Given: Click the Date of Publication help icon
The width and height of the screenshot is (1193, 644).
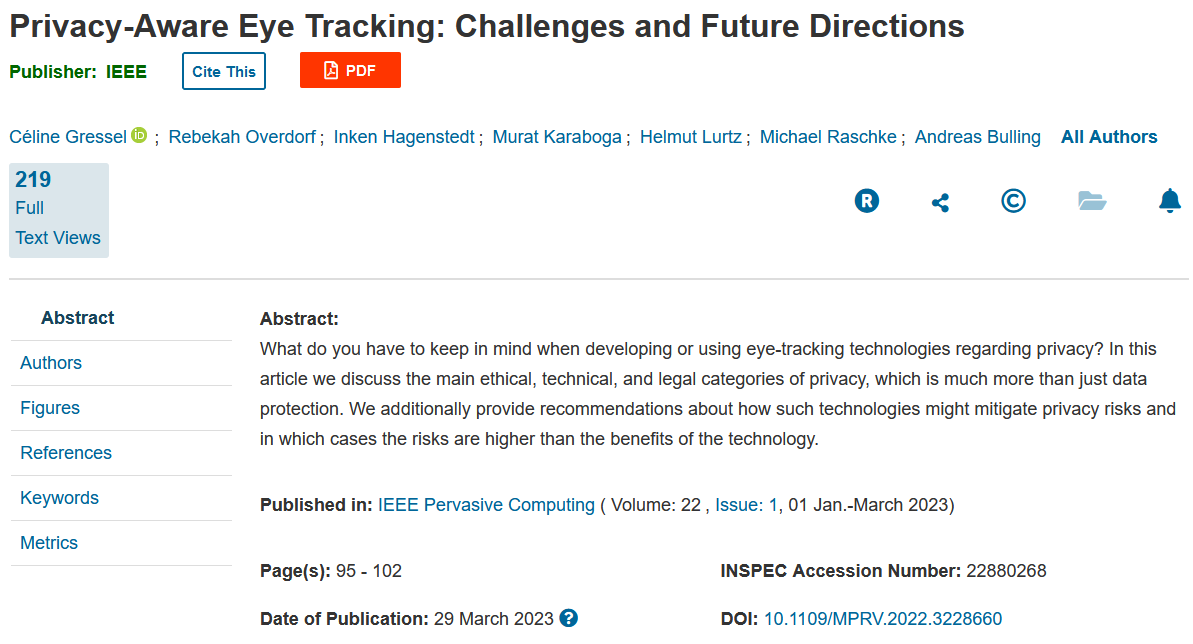Looking at the screenshot, I should (568, 618).
